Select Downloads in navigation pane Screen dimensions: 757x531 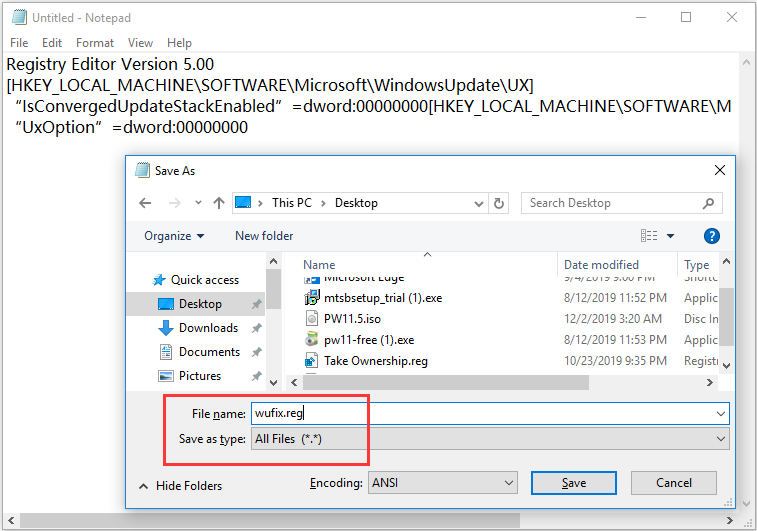(208, 328)
